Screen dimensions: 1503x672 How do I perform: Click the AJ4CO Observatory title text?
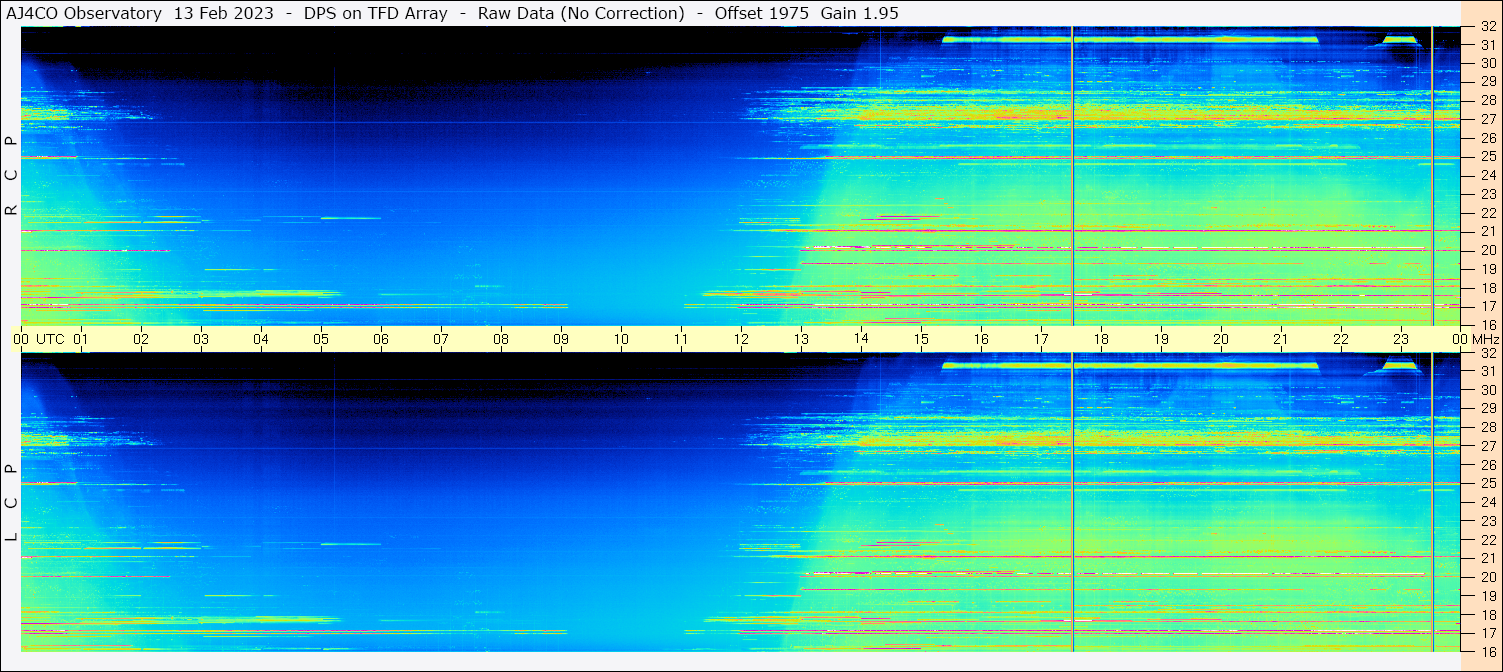coord(84,13)
